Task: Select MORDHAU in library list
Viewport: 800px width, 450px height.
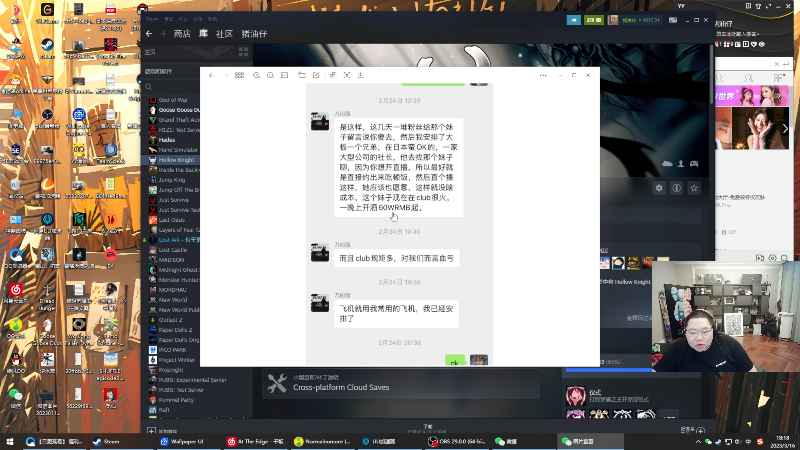Action: 172,290
